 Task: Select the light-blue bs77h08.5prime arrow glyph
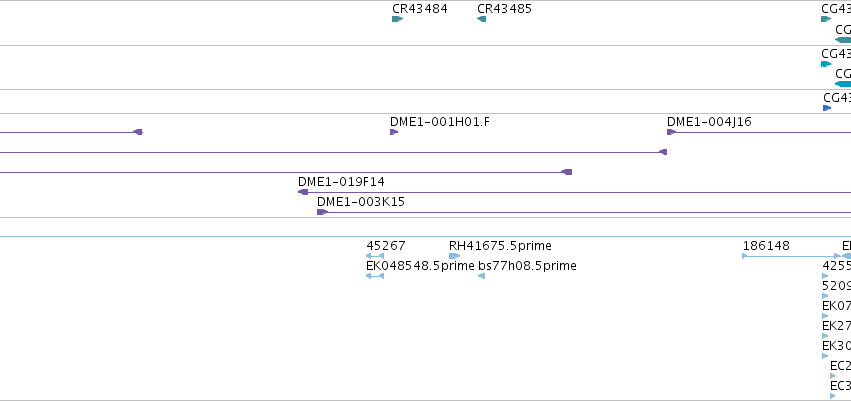[481, 276]
